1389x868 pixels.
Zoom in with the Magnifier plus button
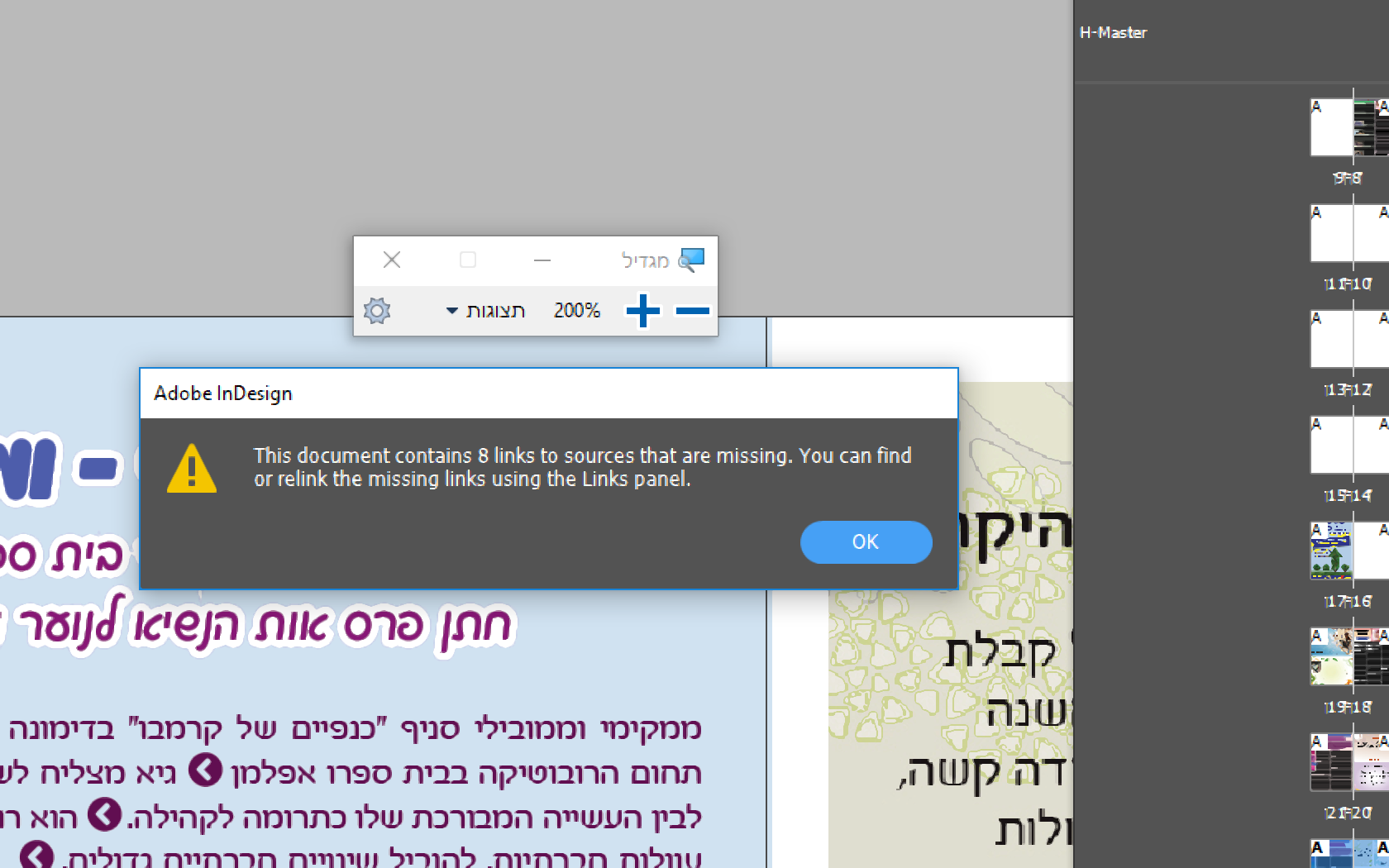[x=642, y=311]
